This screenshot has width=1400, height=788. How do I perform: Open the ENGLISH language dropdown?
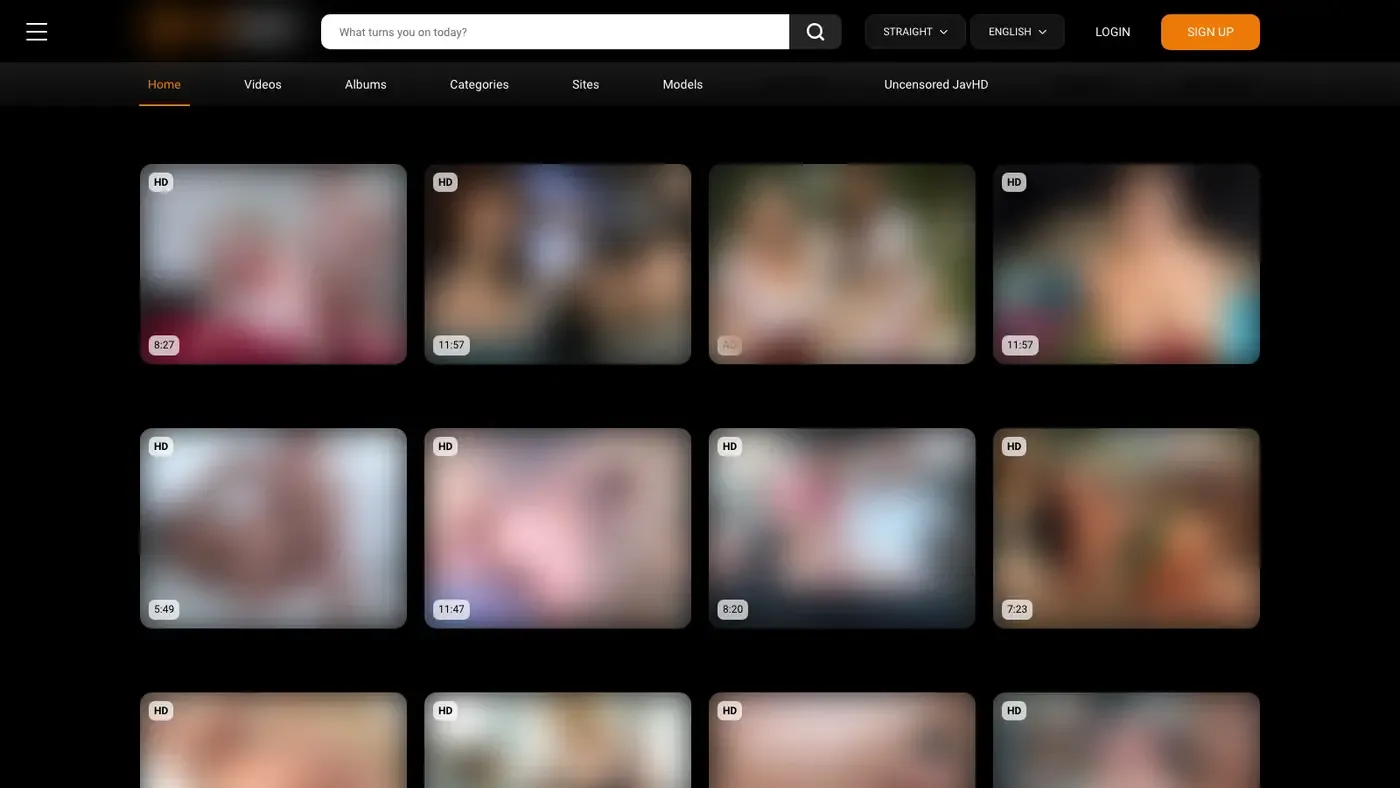pos(1017,32)
